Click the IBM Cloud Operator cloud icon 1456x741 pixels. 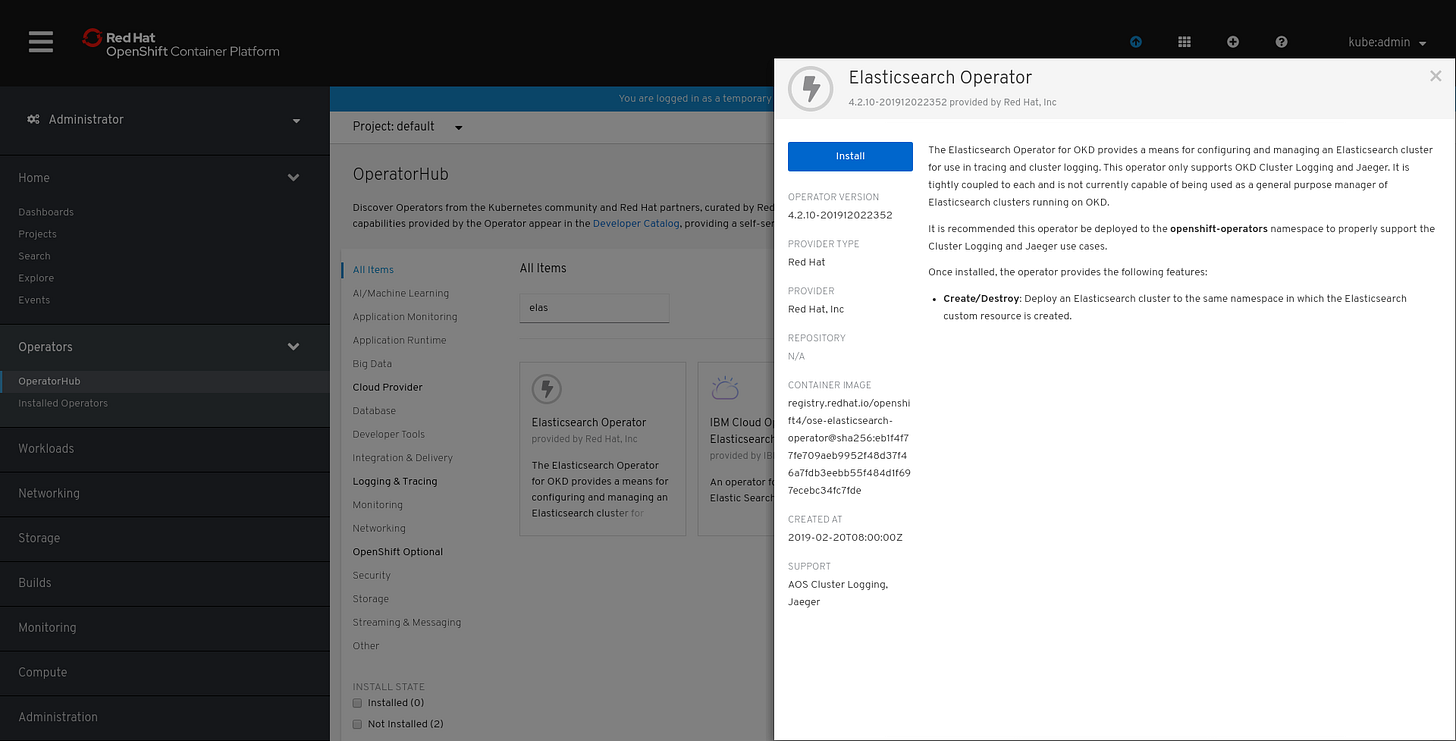[725, 387]
